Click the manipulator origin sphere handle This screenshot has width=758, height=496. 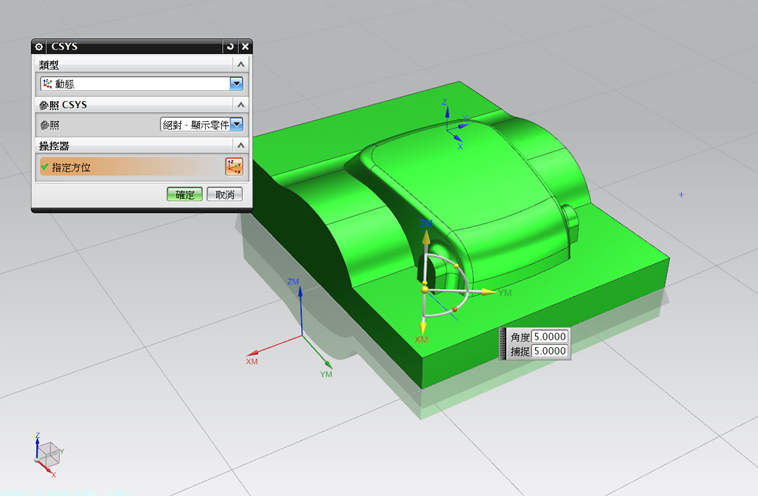pyautogui.click(x=425, y=290)
